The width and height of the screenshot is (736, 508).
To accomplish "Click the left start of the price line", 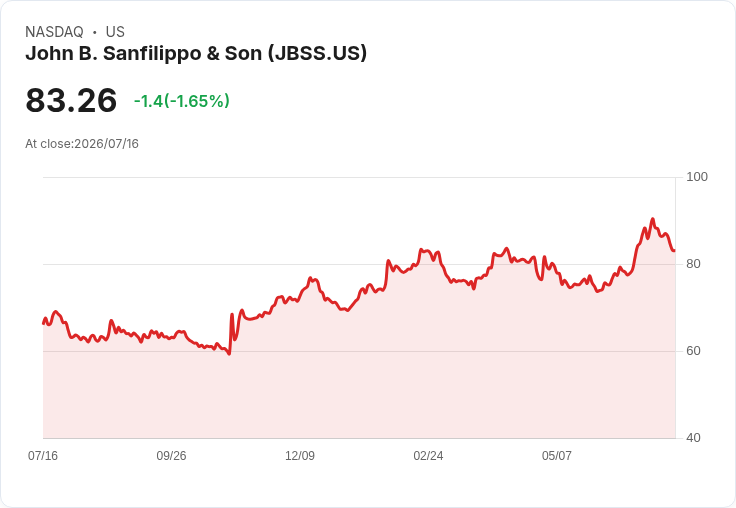I will pyautogui.click(x=44, y=323).
